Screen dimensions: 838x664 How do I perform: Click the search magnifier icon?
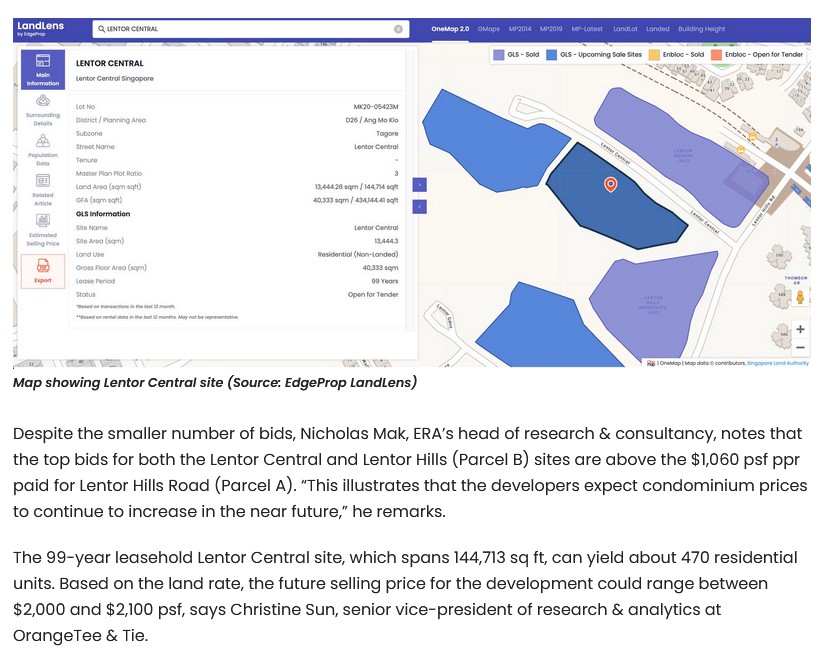pyautogui.click(x=101, y=29)
